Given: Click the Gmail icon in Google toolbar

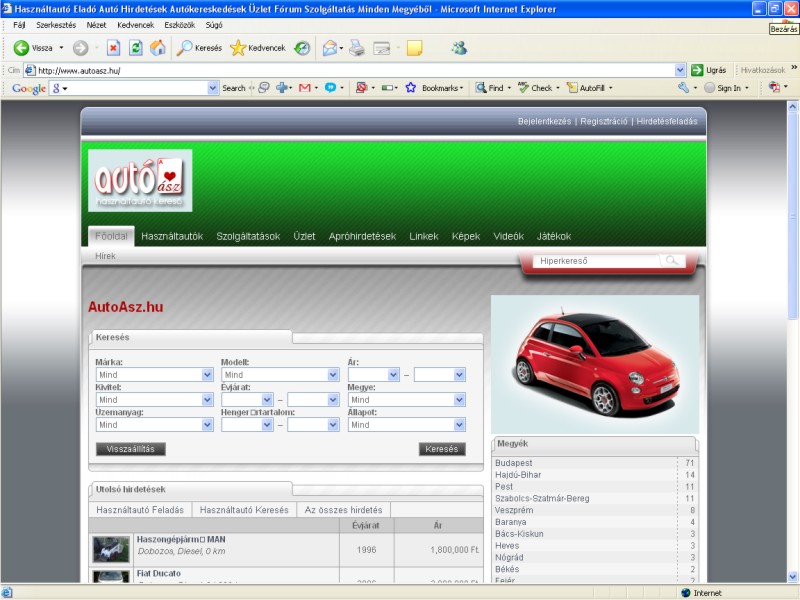Looking at the screenshot, I should [x=305, y=88].
